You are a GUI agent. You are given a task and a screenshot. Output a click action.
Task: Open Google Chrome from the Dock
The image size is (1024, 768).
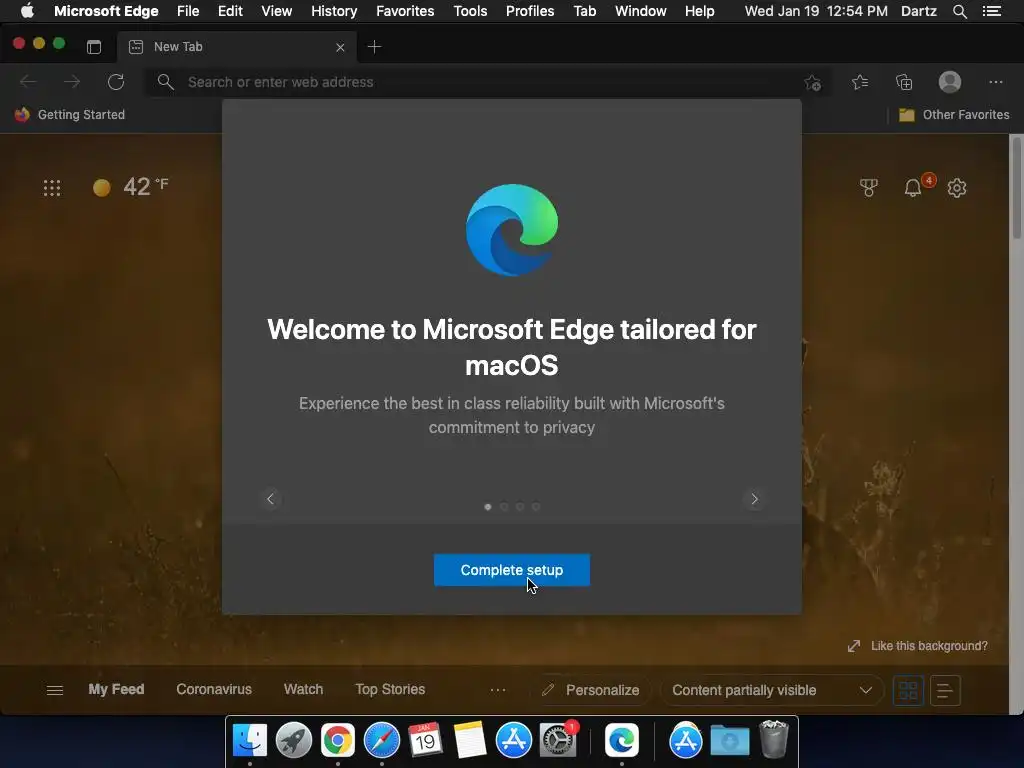338,740
